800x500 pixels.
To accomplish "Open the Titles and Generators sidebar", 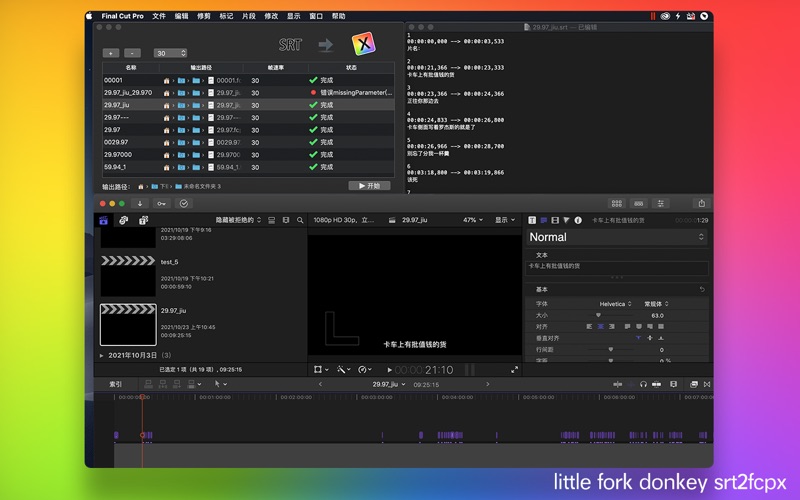I will (144, 220).
